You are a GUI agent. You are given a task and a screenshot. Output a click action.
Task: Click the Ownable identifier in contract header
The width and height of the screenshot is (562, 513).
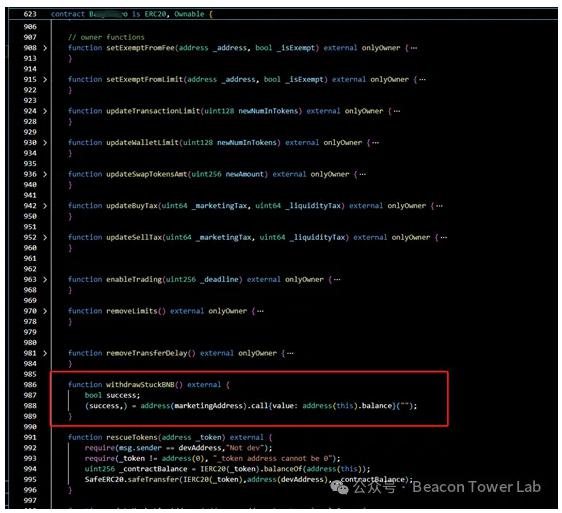189,14
